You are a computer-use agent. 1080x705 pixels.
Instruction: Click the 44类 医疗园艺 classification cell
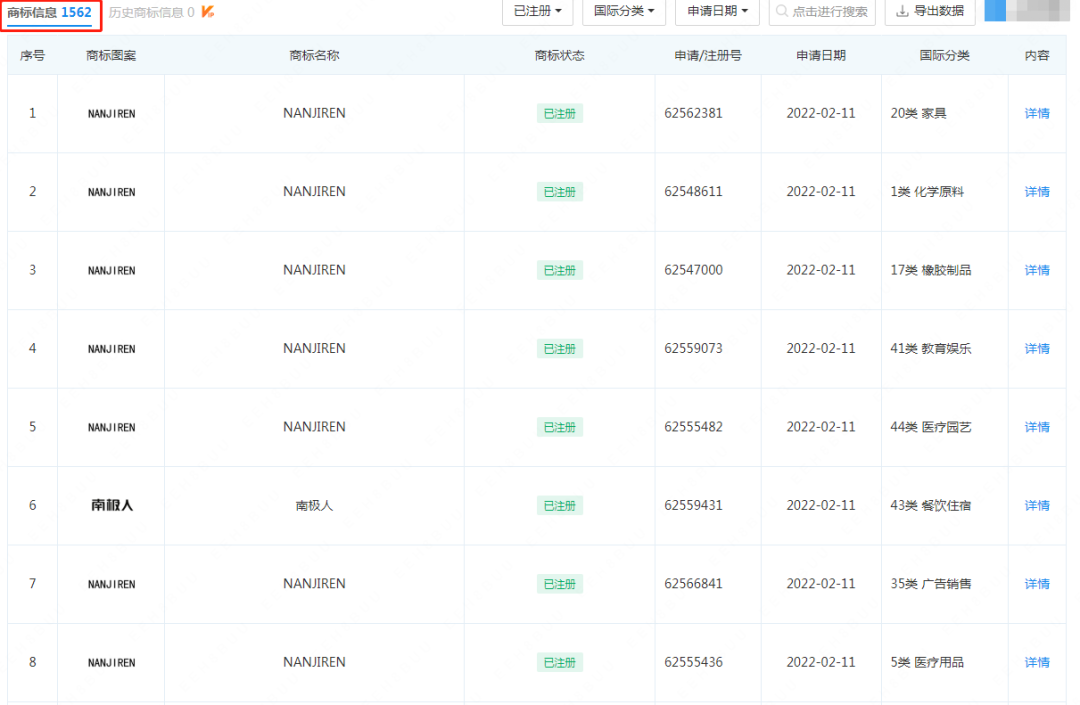tap(931, 428)
